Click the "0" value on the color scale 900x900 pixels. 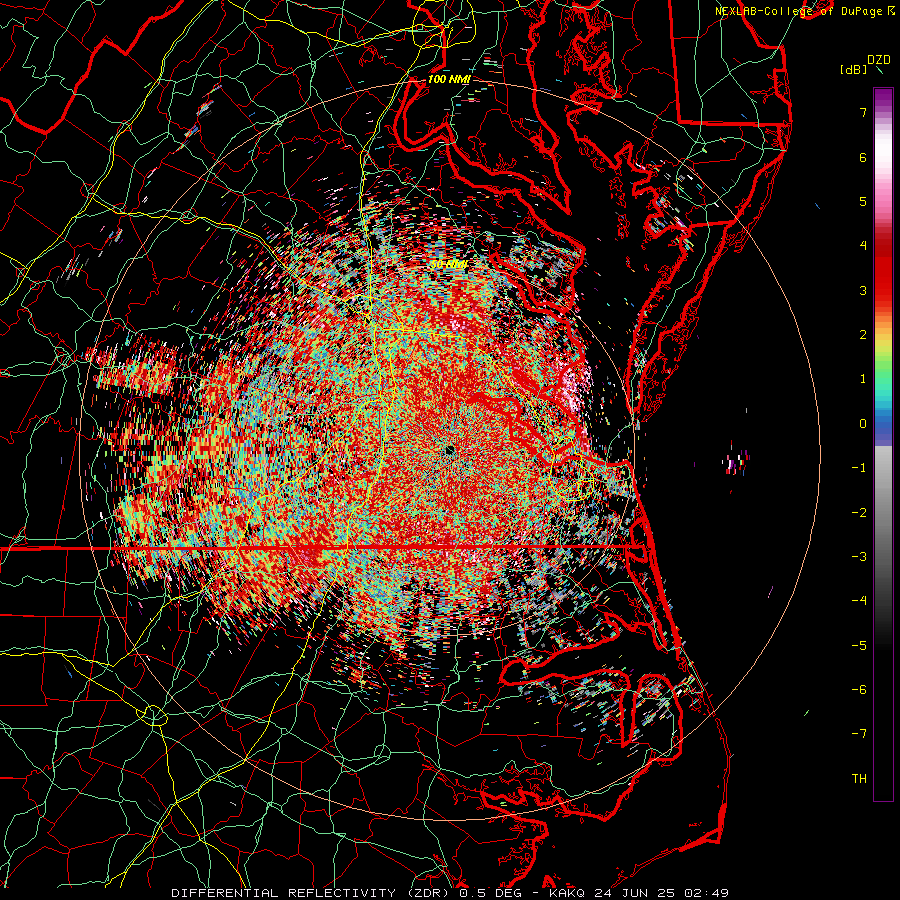click(863, 424)
